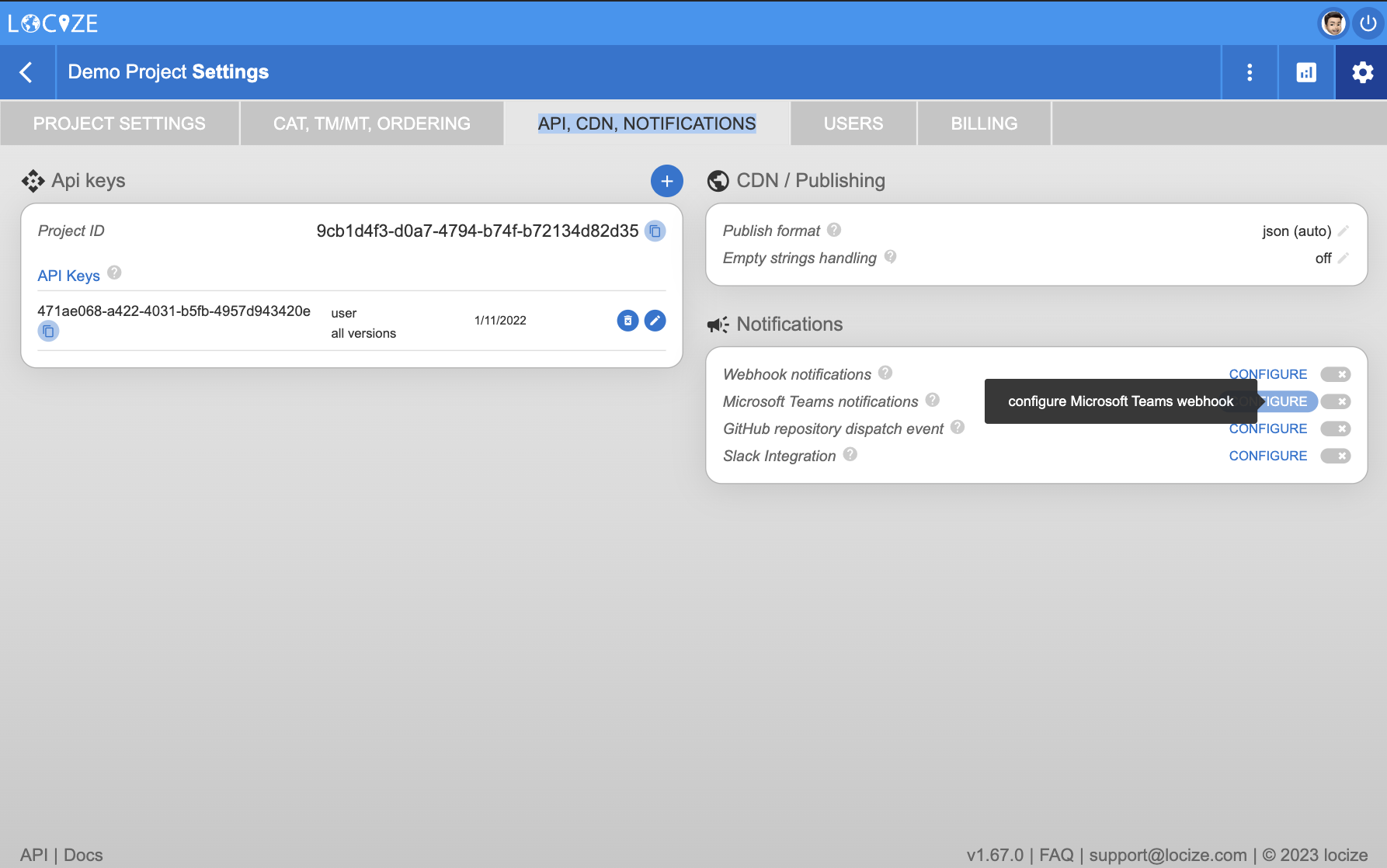Open the three-dot more options menu
Image resolution: width=1387 pixels, height=868 pixels.
point(1249,72)
